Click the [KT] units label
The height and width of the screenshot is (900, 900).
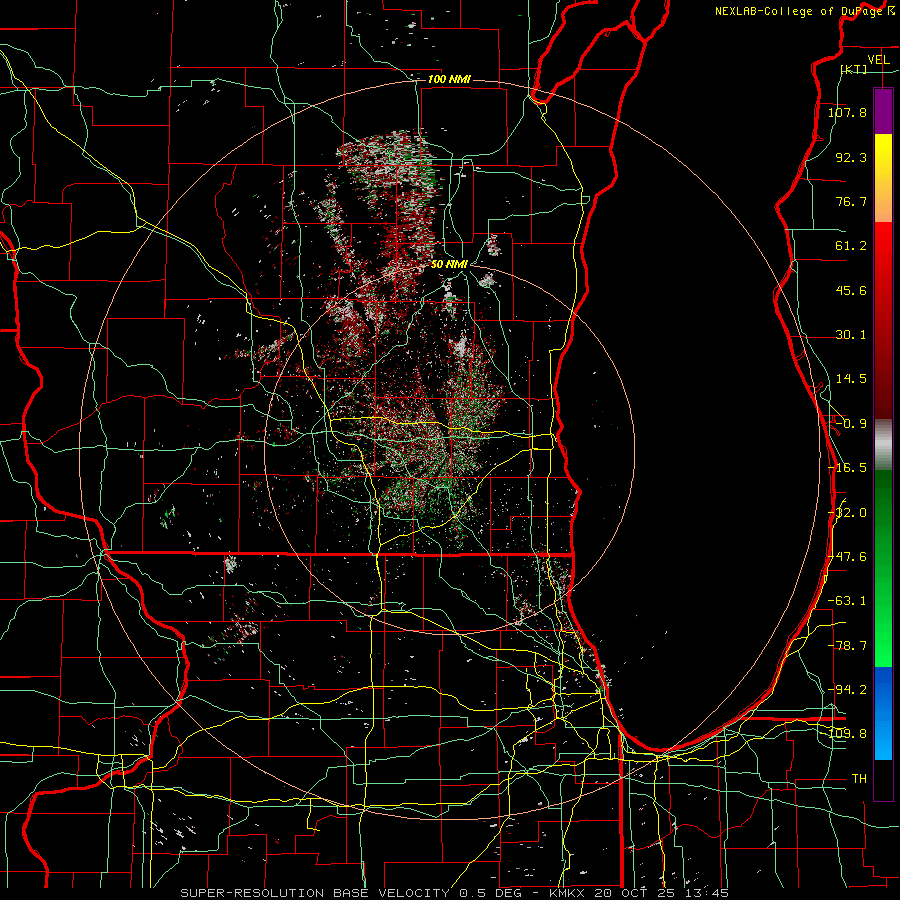[x=854, y=69]
